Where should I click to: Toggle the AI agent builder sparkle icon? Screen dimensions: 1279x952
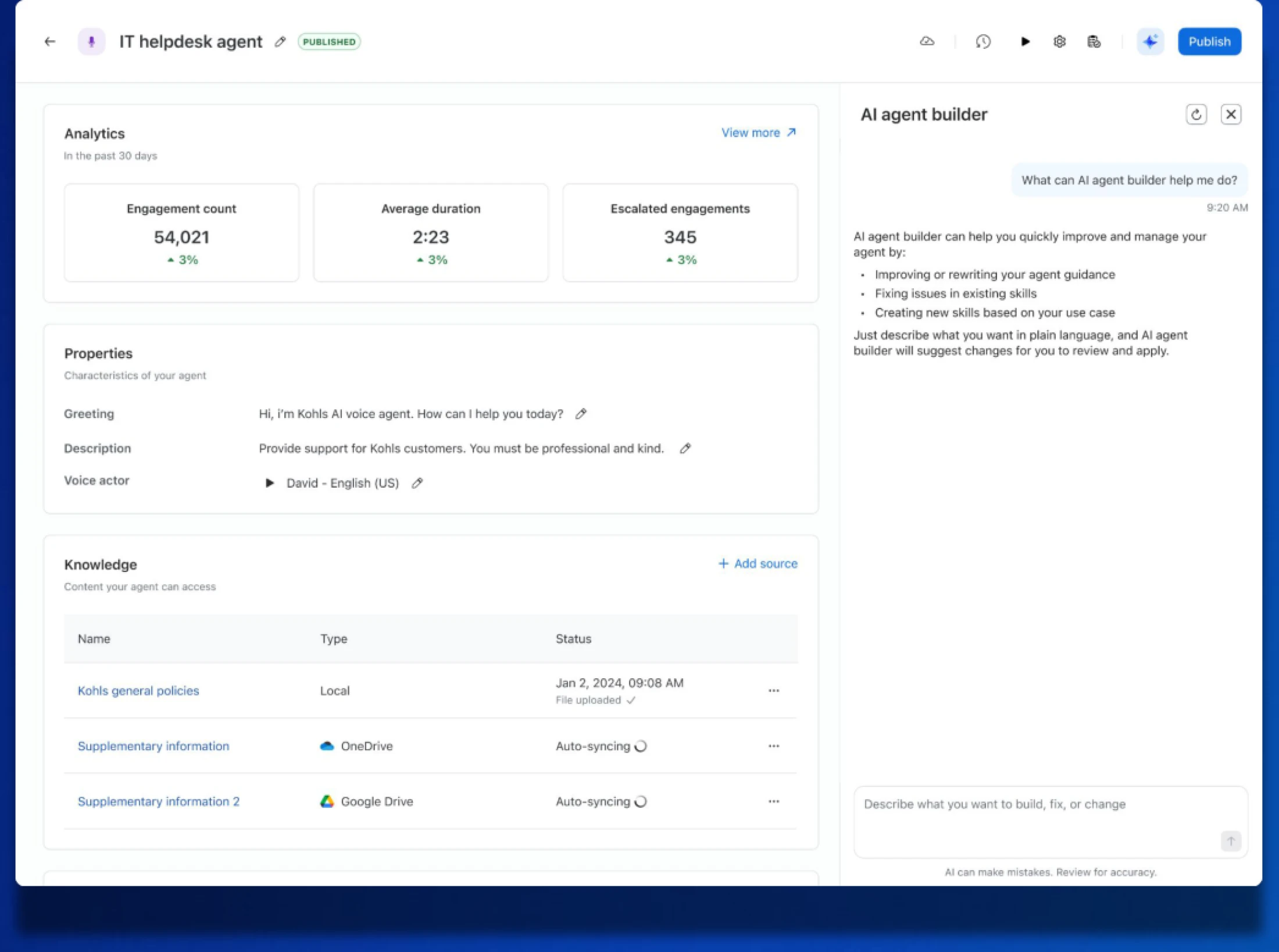tap(1150, 42)
